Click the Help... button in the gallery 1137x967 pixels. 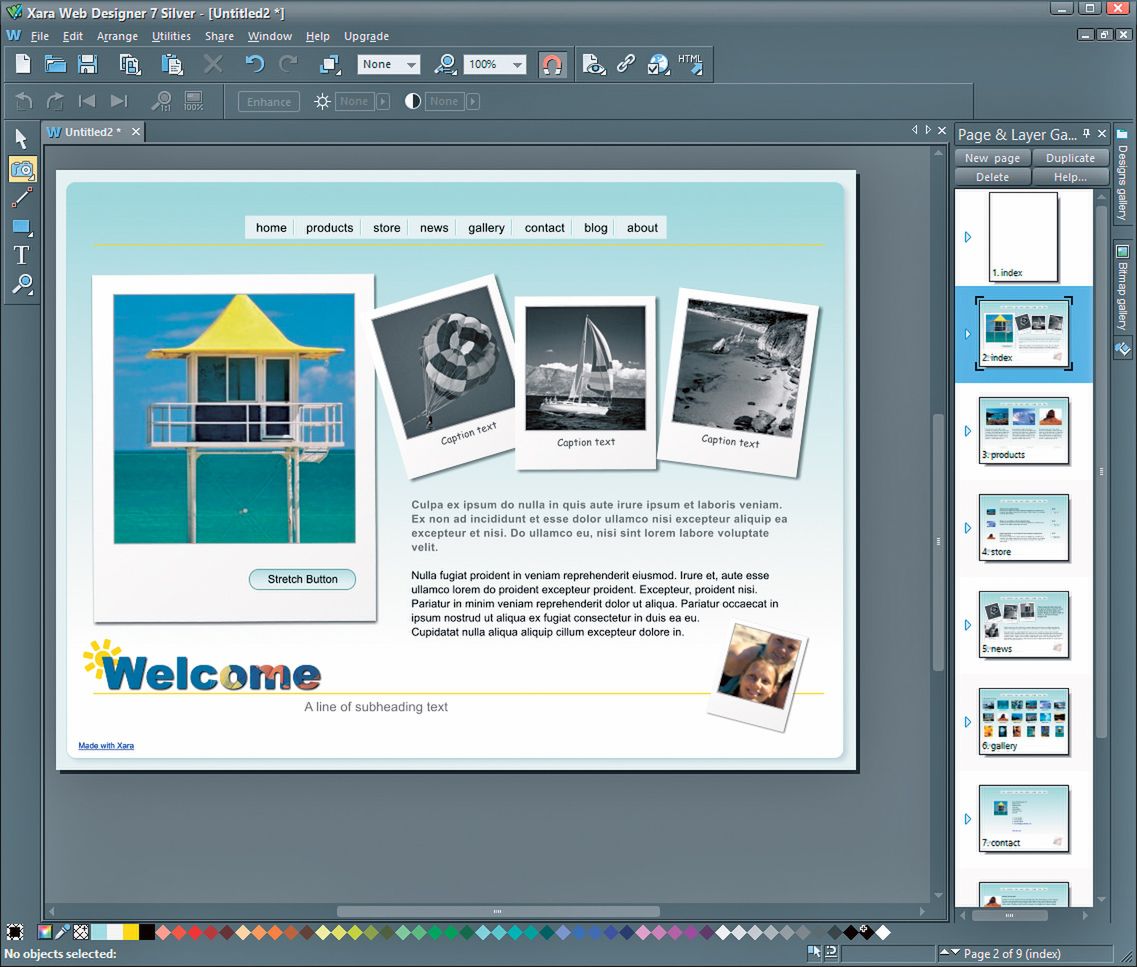coord(1070,177)
